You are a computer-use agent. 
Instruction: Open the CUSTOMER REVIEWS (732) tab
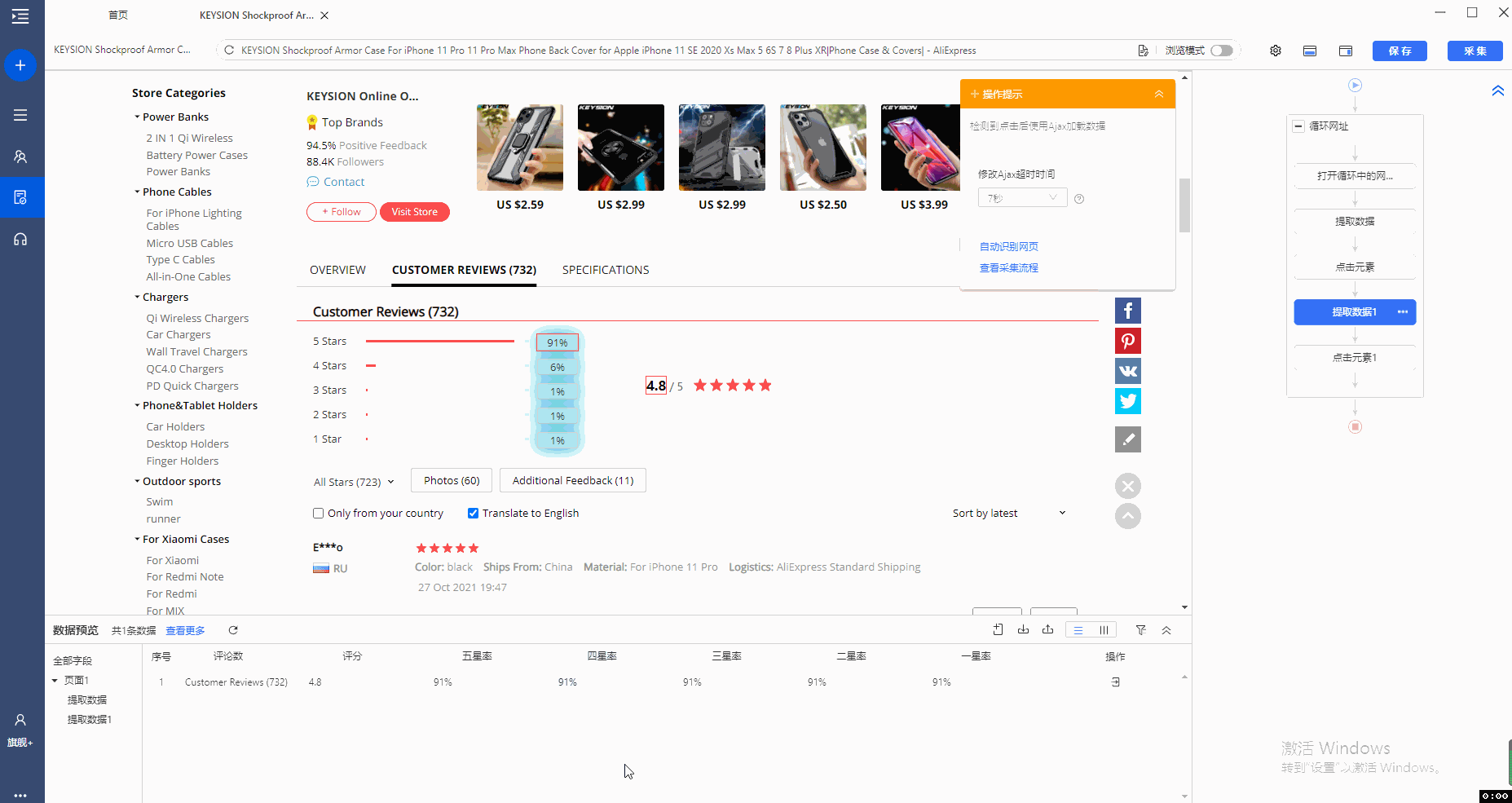[x=464, y=270]
